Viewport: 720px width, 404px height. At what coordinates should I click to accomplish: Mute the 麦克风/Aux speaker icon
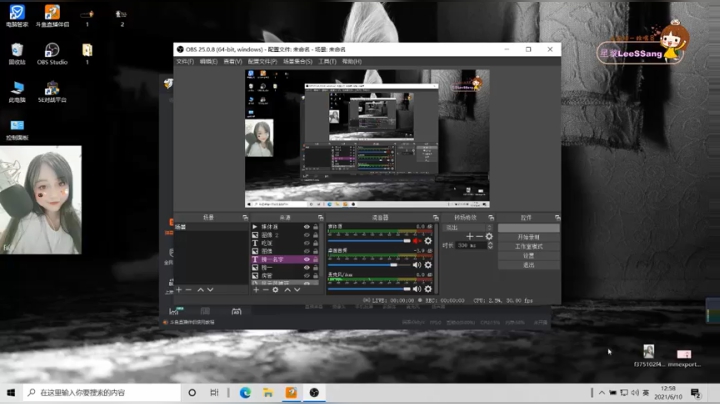coord(416,289)
